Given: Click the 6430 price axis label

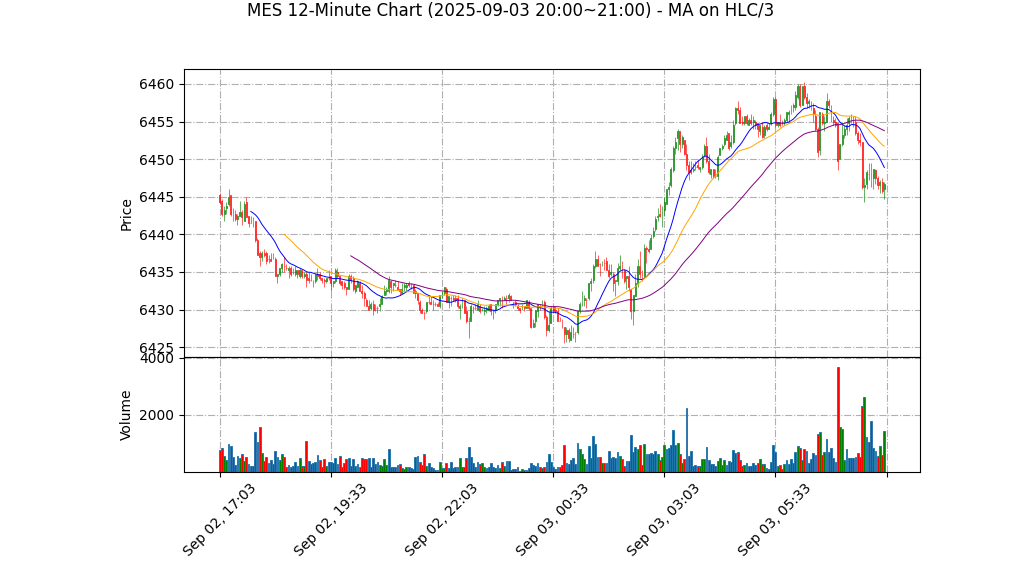Looking at the screenshot, I should tap(156, 310).
